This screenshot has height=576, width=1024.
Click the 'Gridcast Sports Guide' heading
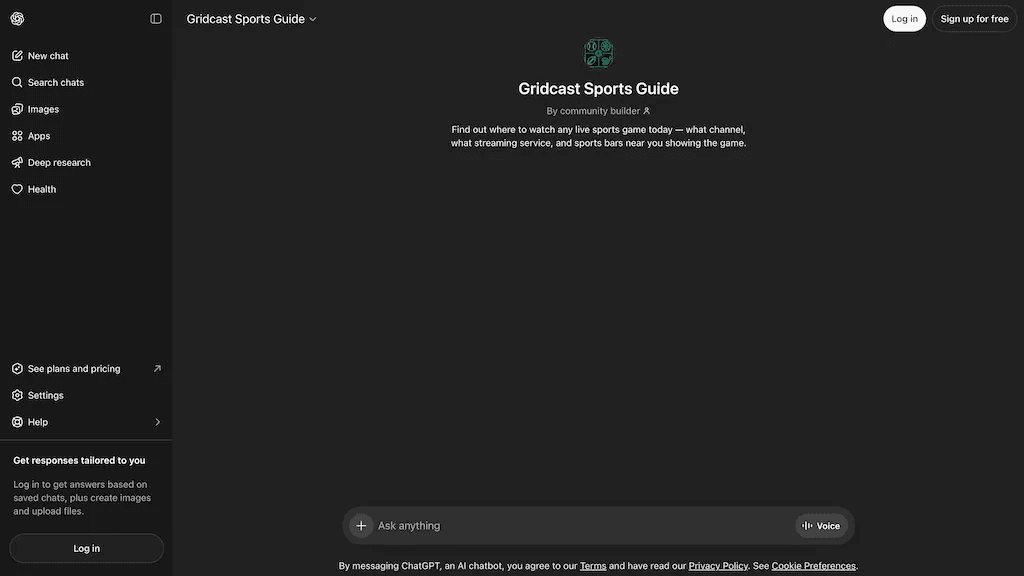[598, 89]
